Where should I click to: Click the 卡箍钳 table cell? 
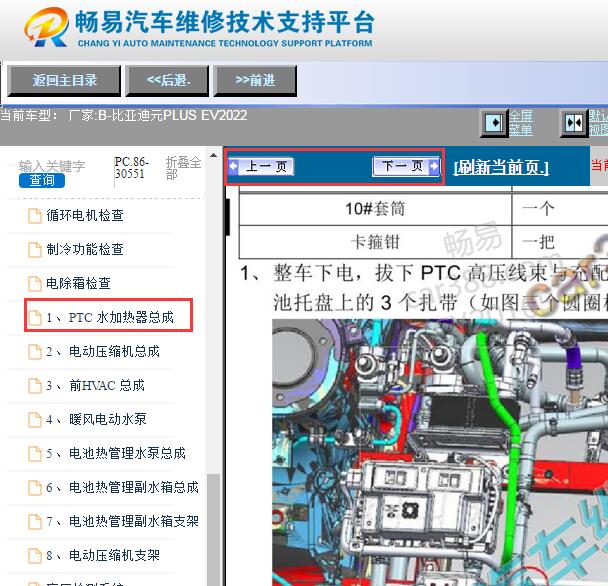[375, 242]
